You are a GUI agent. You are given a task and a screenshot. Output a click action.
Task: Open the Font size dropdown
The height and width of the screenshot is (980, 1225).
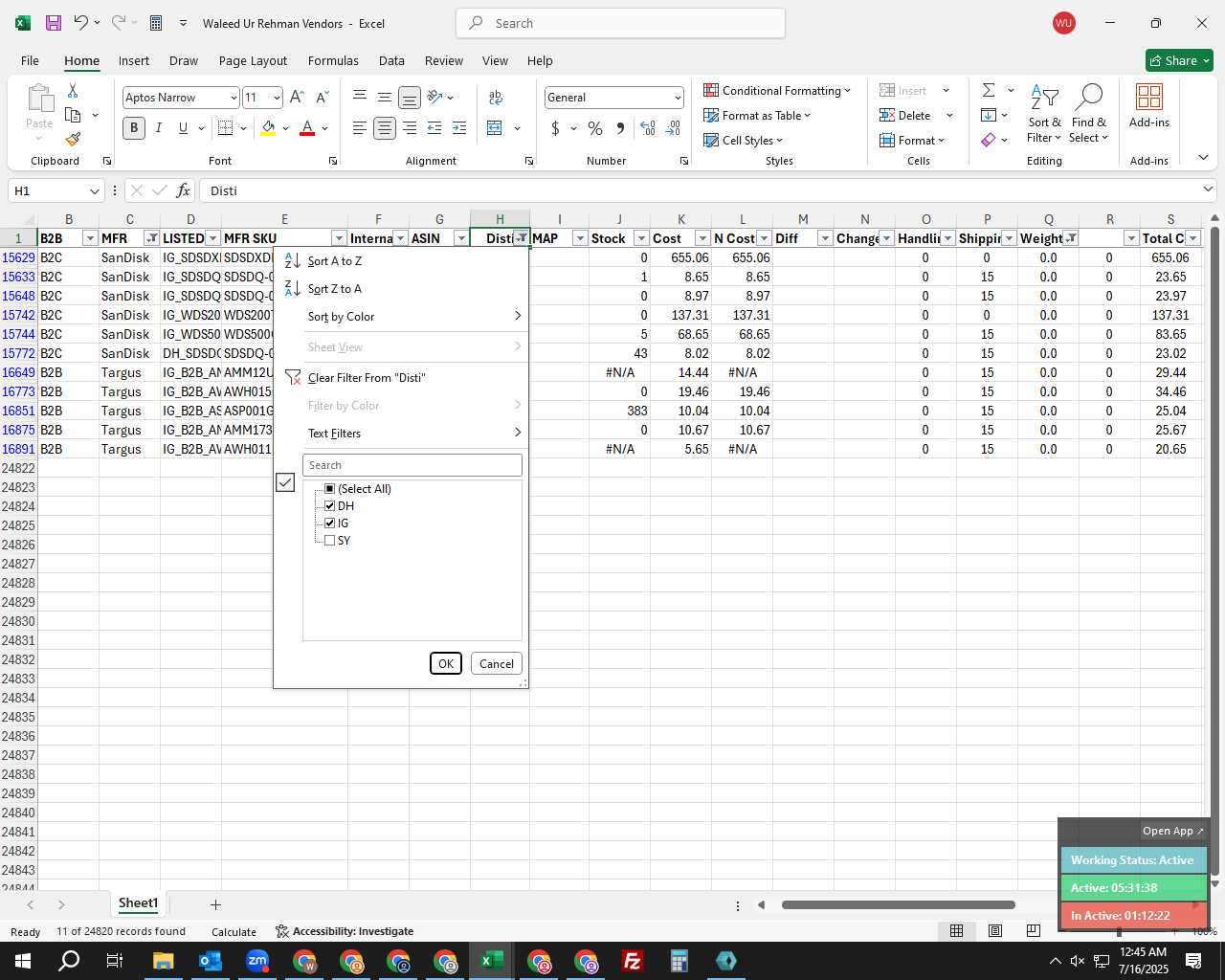277,98
